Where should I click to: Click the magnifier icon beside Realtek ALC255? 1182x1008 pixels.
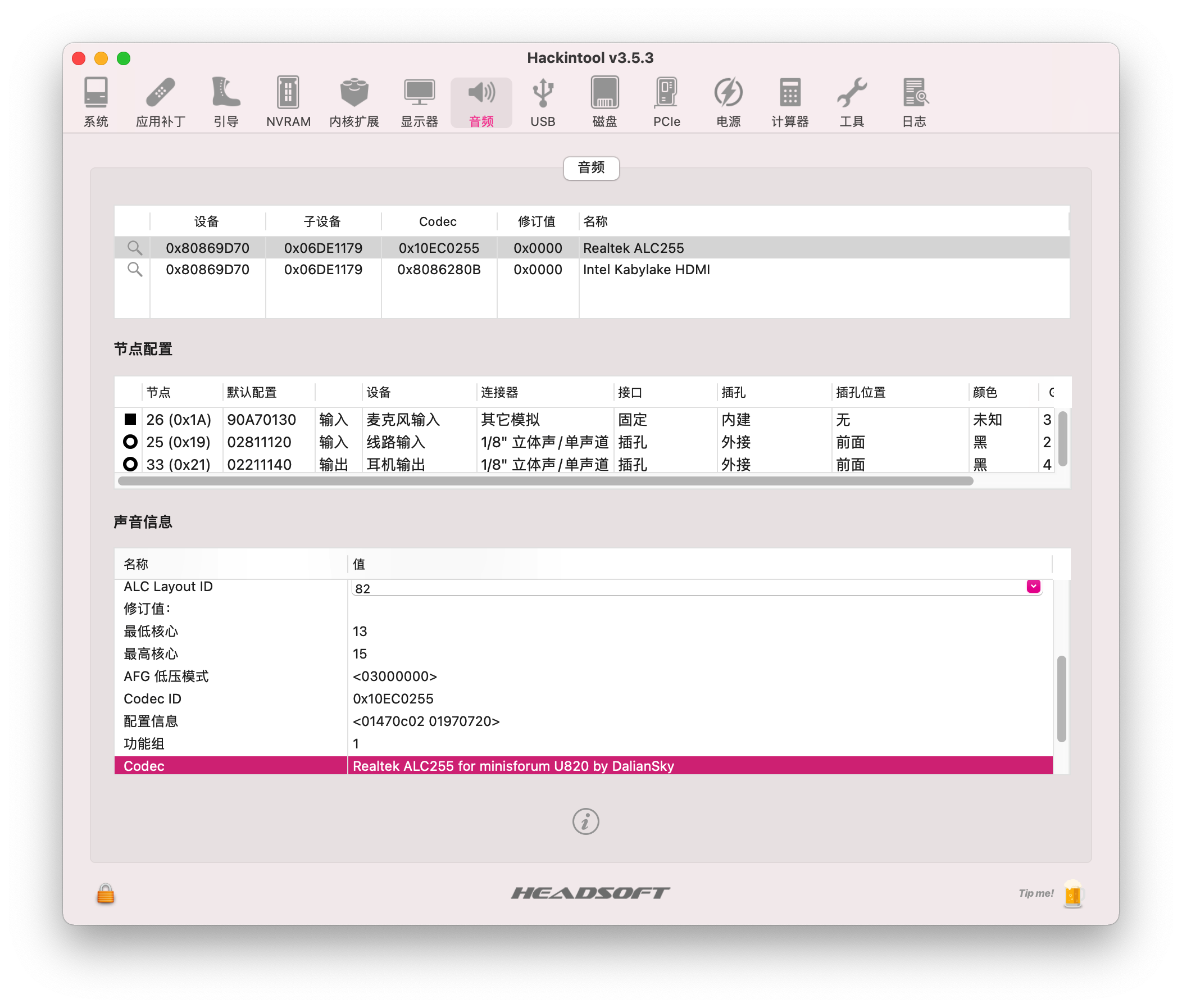pos(135,248)
